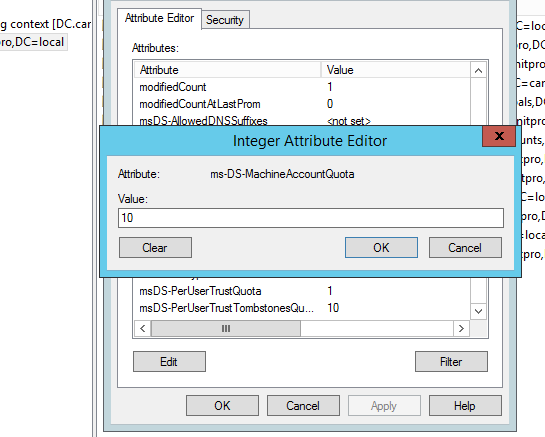Cancel the Integer Attribute Editor dialog
The height and width of the screenshot is (437, 545).
465,248
